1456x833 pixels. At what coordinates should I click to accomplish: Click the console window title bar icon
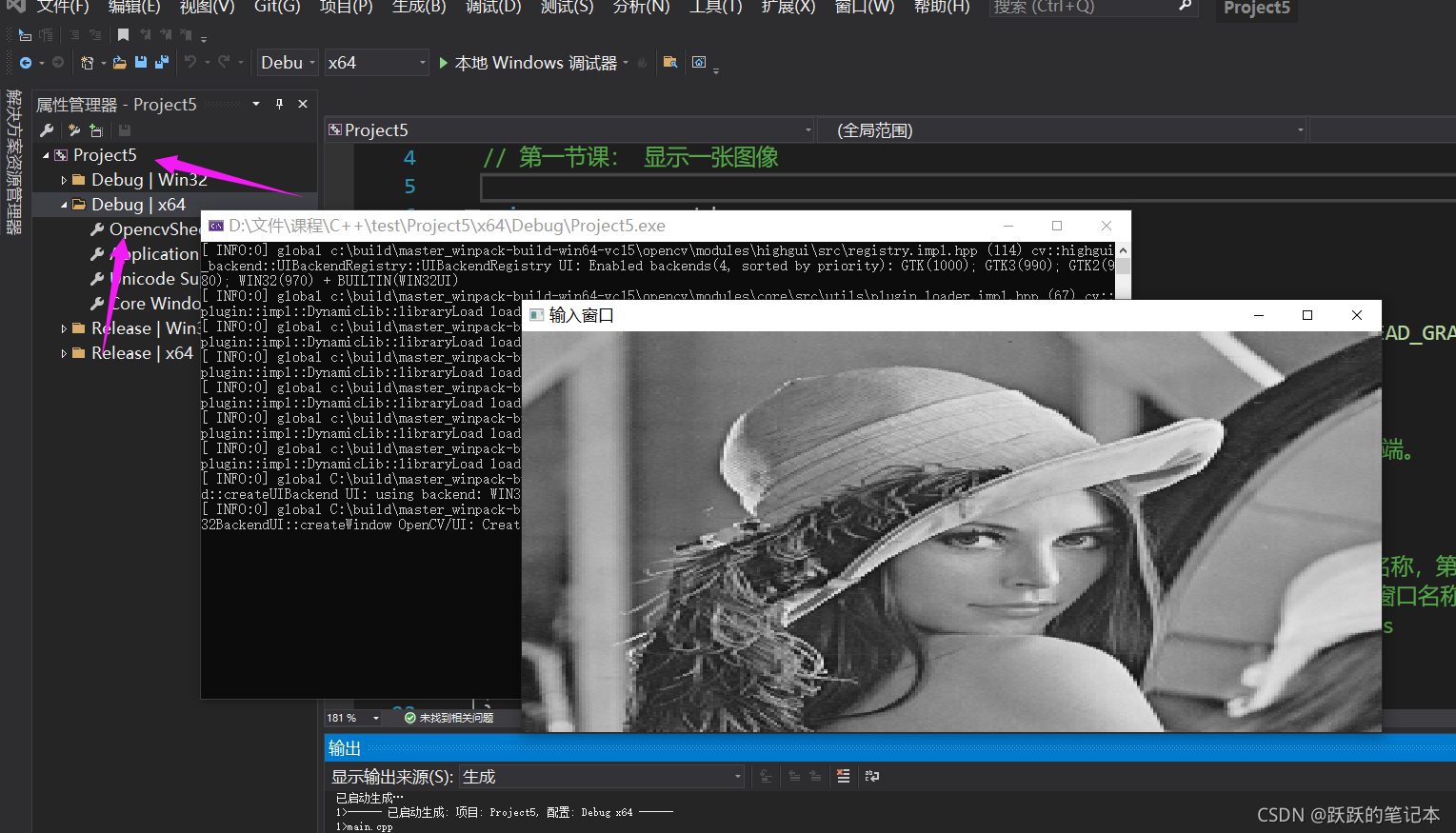pos(216,226)
